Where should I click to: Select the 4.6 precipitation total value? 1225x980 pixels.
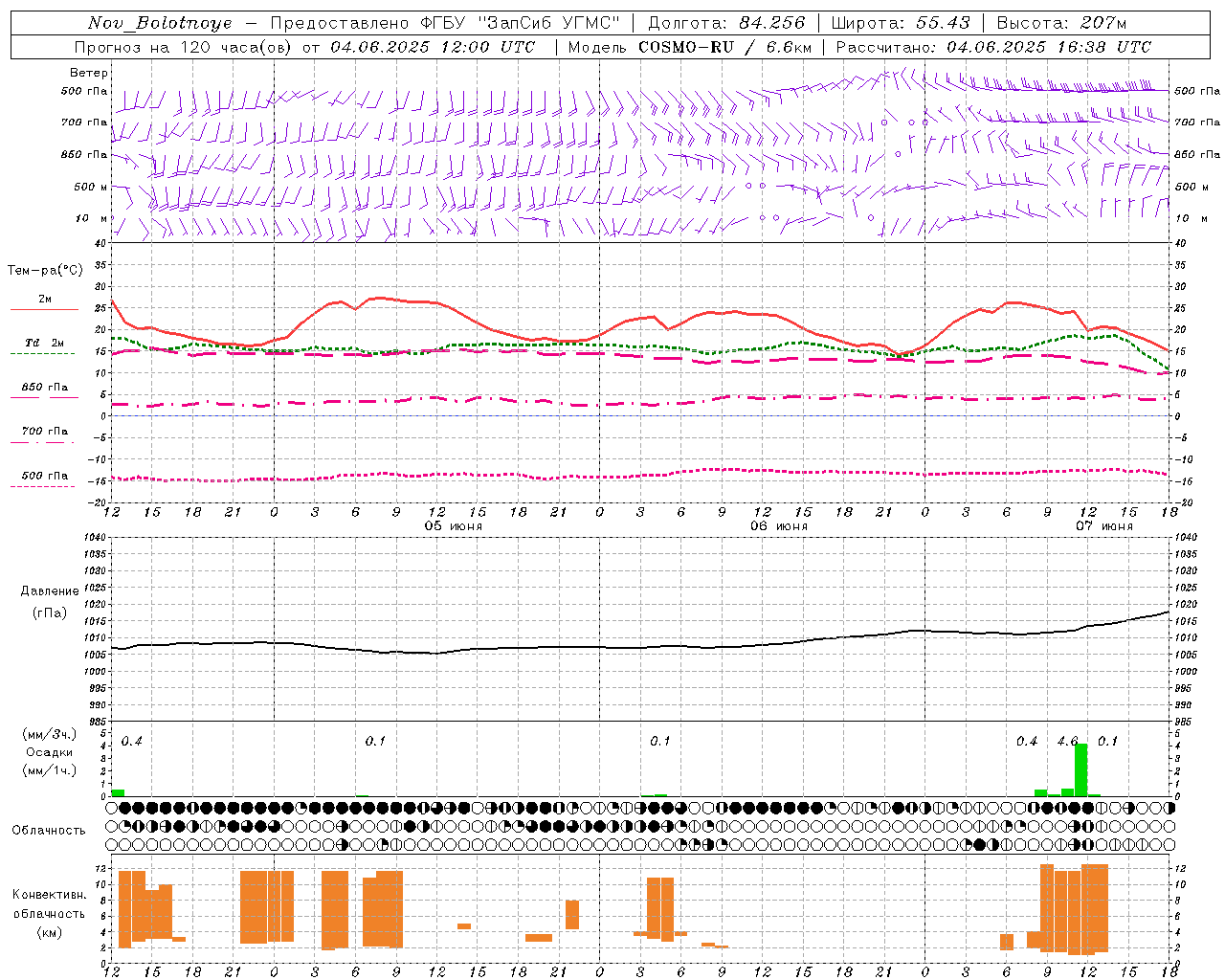coord(1067,741)
